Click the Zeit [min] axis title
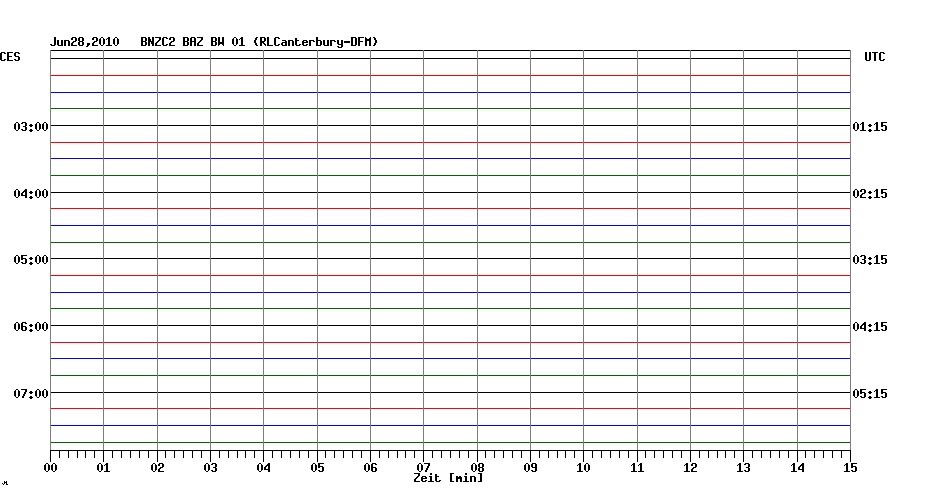 click(448, 479)
